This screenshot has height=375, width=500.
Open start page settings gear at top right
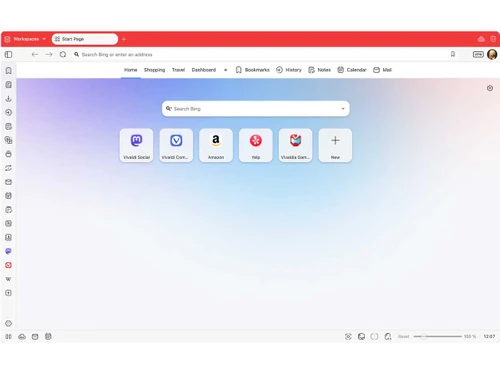(490, 88)
